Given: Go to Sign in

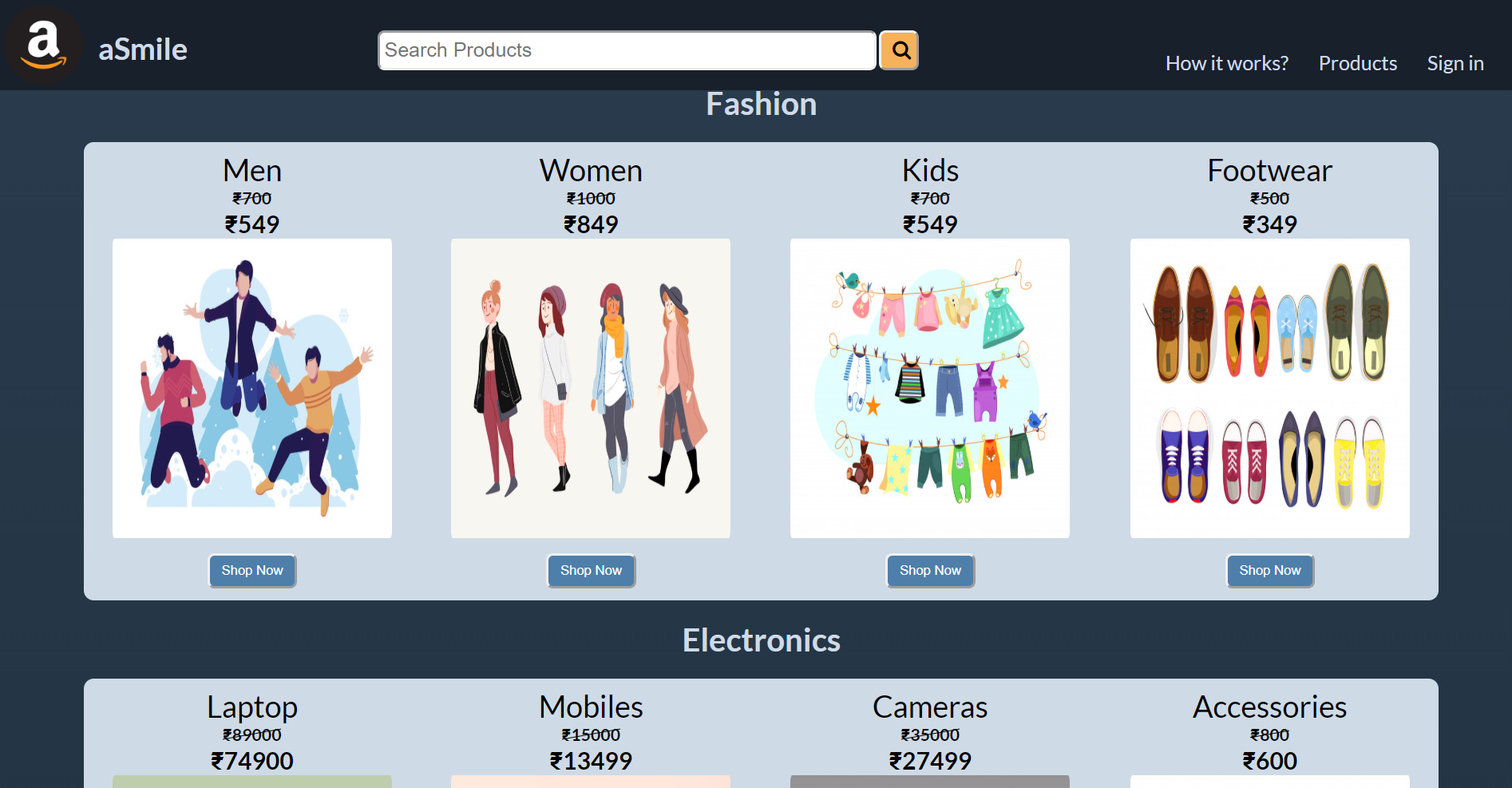Looking at the screenshot, I should [1455, 63].
